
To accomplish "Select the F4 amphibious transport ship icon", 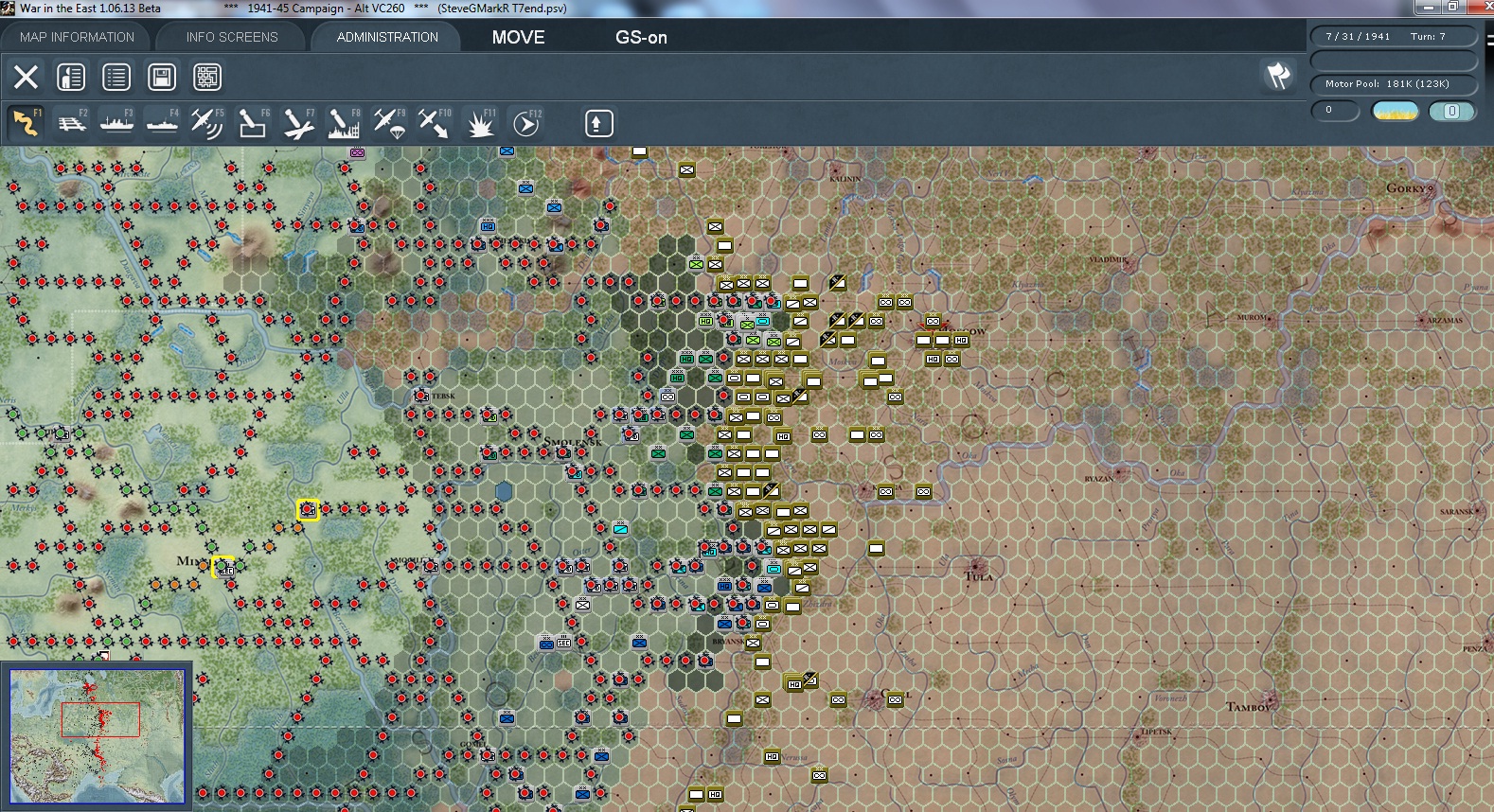I will click(163, 123).
